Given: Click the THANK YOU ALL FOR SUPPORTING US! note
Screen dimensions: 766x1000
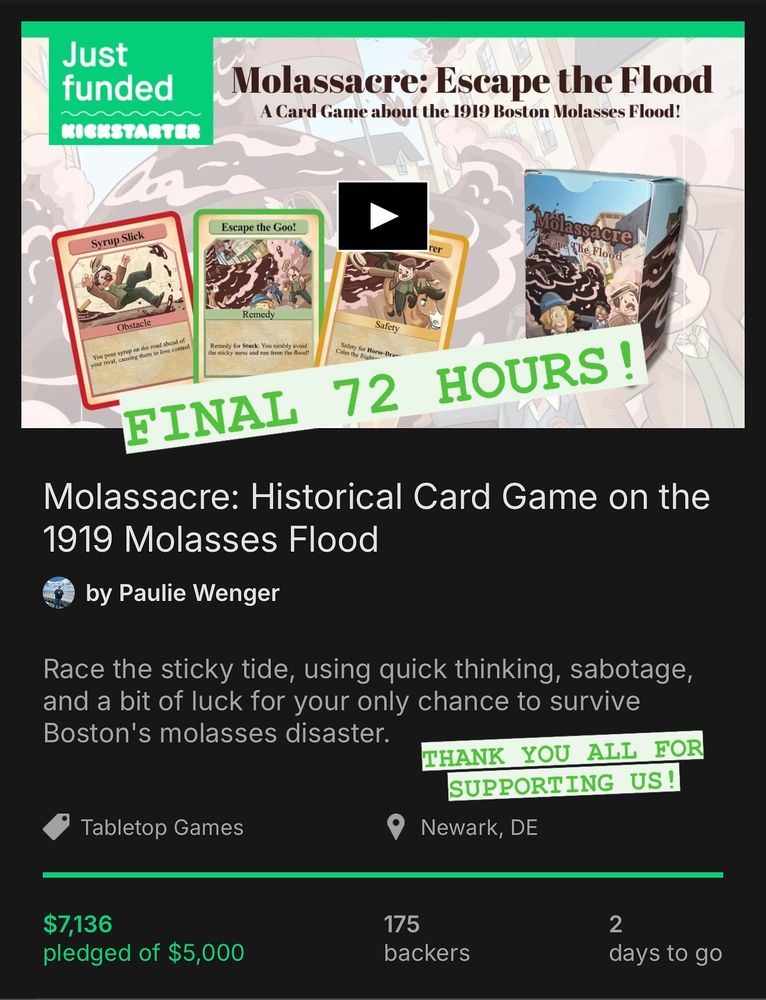Looking at the screenshot, I should pyautogui.click(x=563, y=766).
